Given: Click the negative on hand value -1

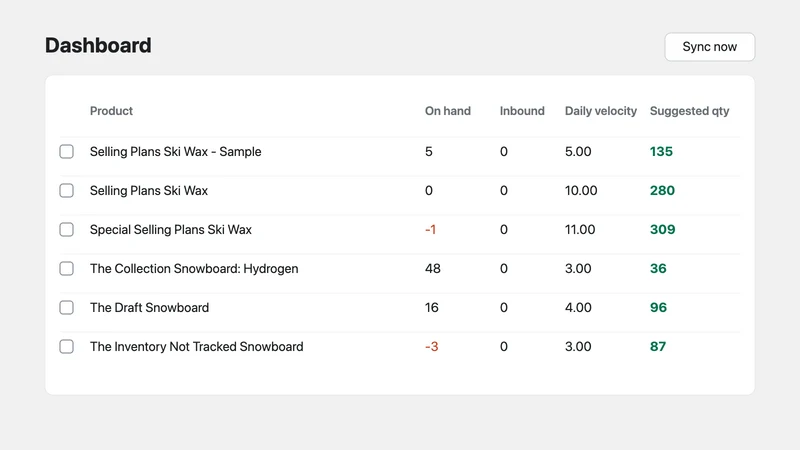Looking at the screenshot, I should pos(430,230).
